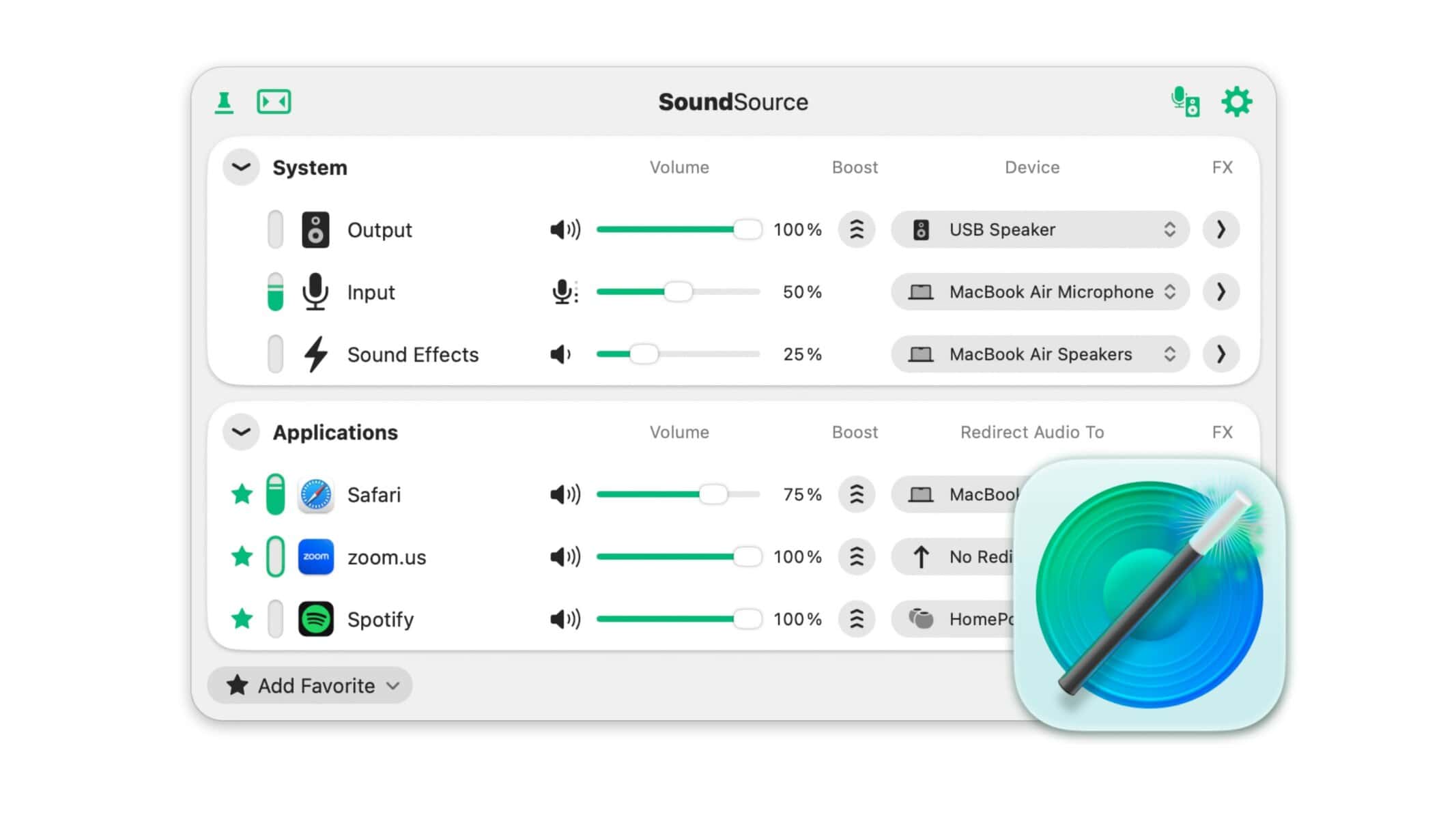1456x819 pixels.
Task: Enable Boost for zoom.us
Action: click(x=857, y=557)
